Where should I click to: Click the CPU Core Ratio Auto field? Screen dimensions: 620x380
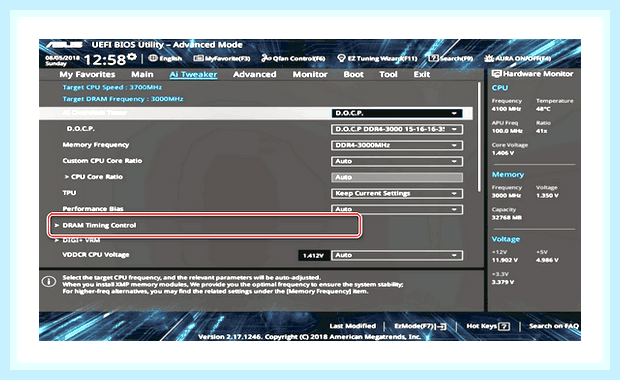point(397,177)
